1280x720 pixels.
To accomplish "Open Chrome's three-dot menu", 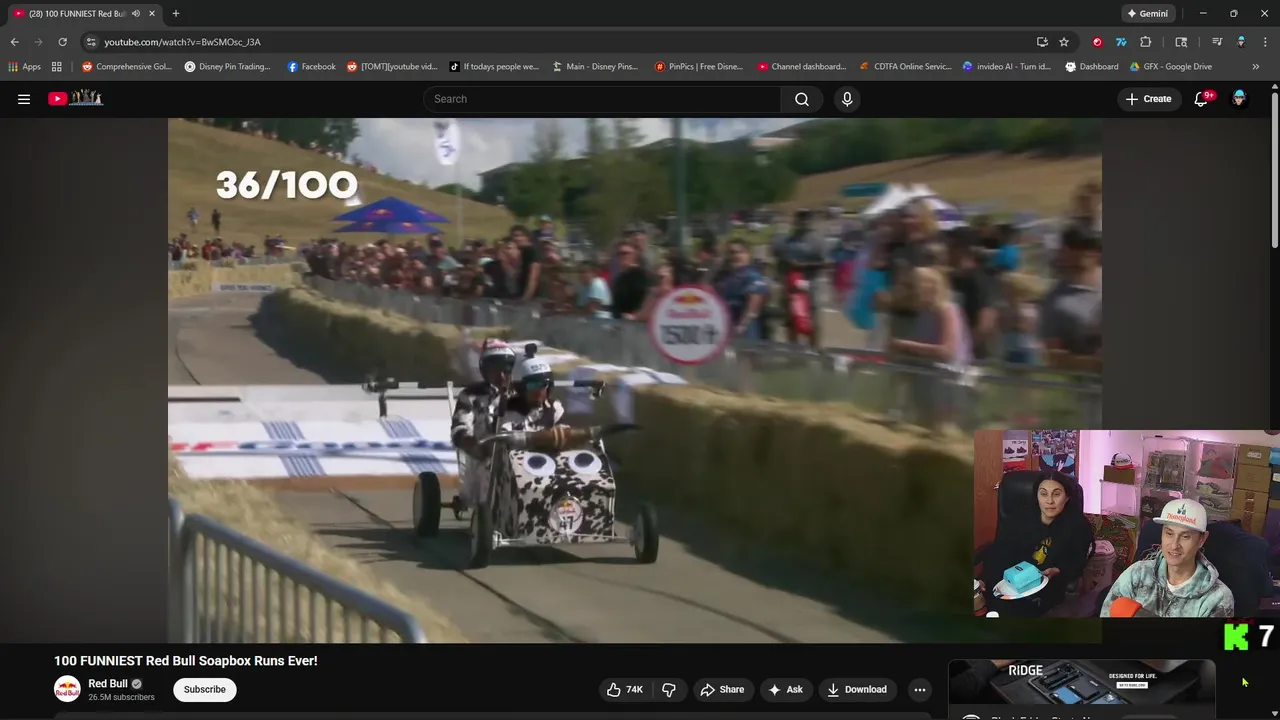I will tap(1265, 42).
